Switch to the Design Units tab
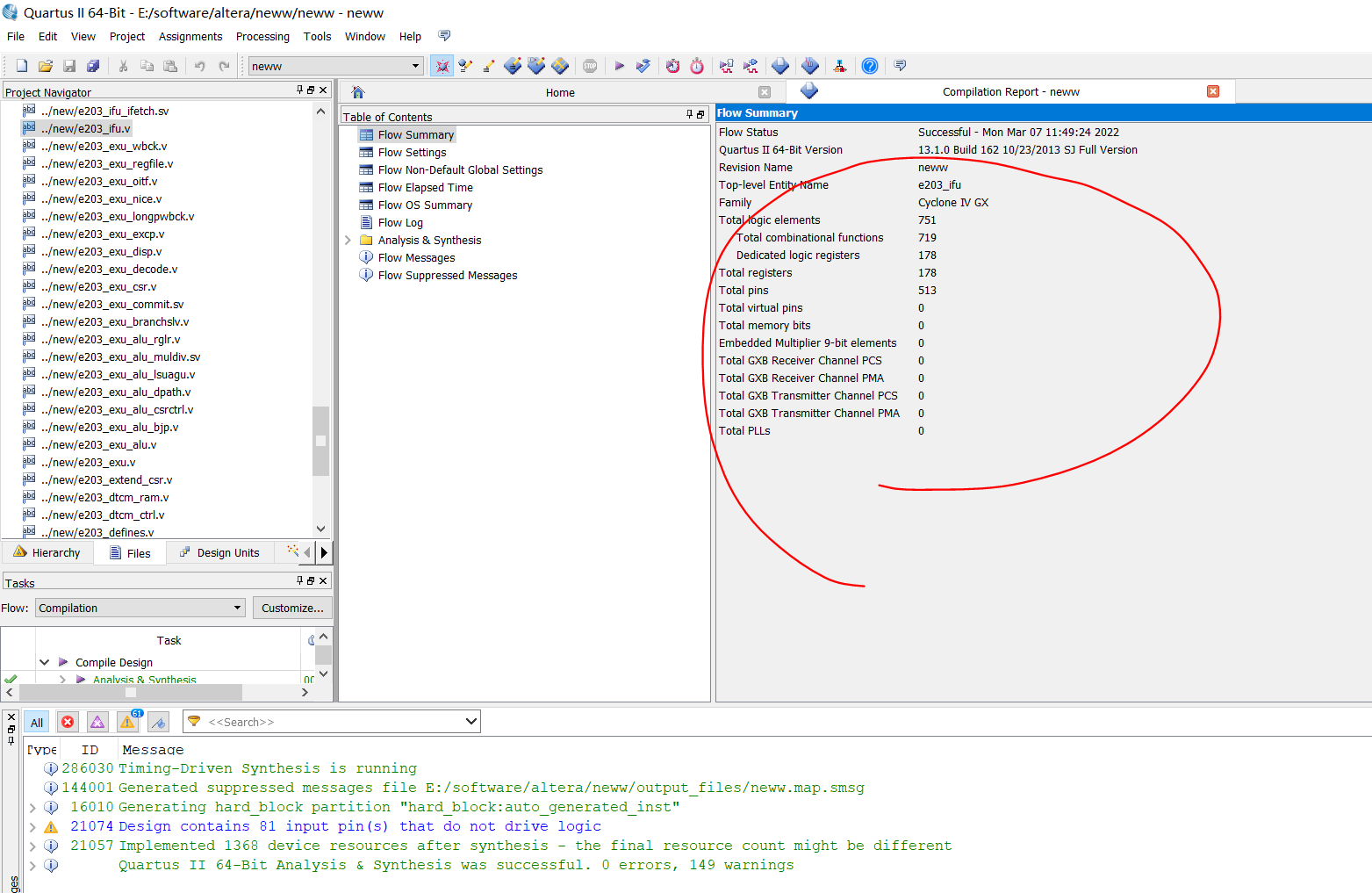This screenshot has height=893, width=1372. (219, 552)
